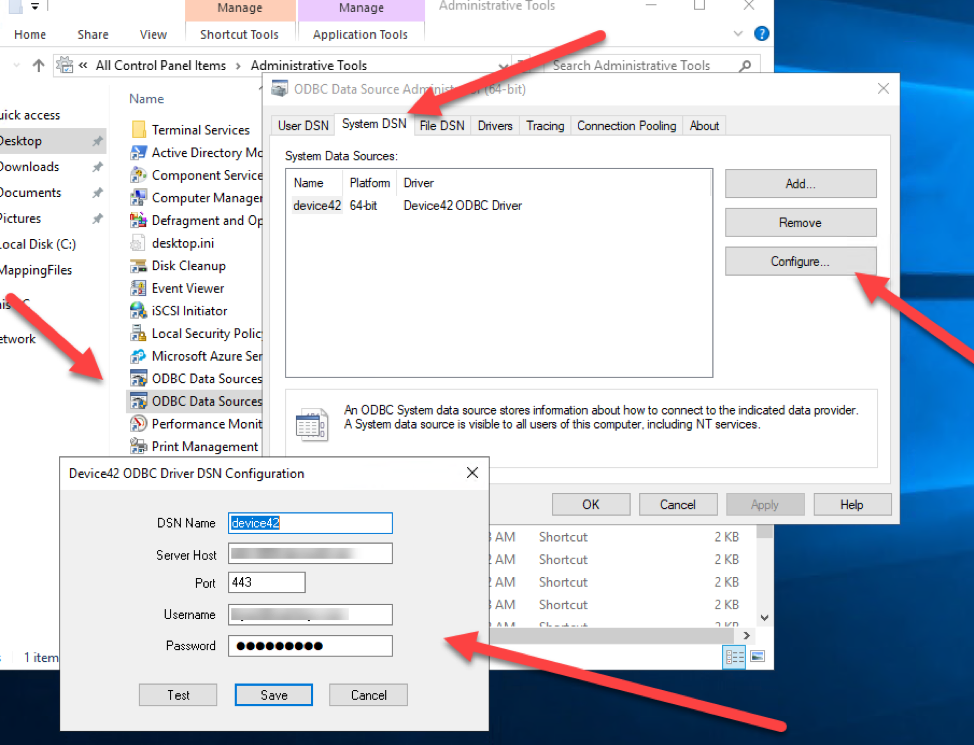The width and height of the screenshot is (974, 745).
Task: Click the Port input field
Action: pos(266,583)
